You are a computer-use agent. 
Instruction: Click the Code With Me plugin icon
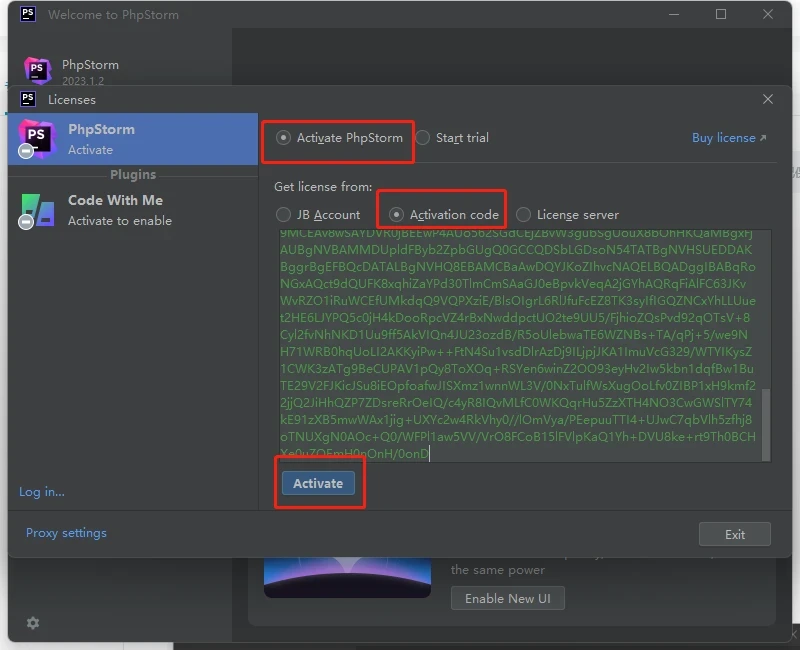tap(37, 210)
